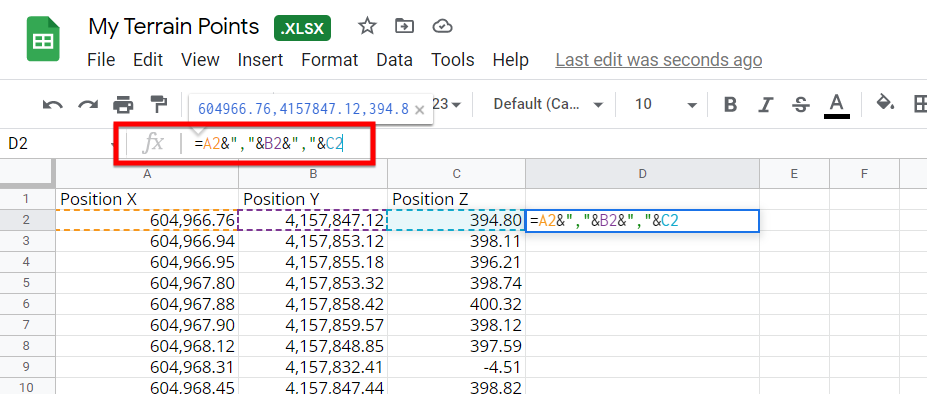Select row 1 header
Screen dimensions: 927x394
pyautogui.click(x=27, y=199)
